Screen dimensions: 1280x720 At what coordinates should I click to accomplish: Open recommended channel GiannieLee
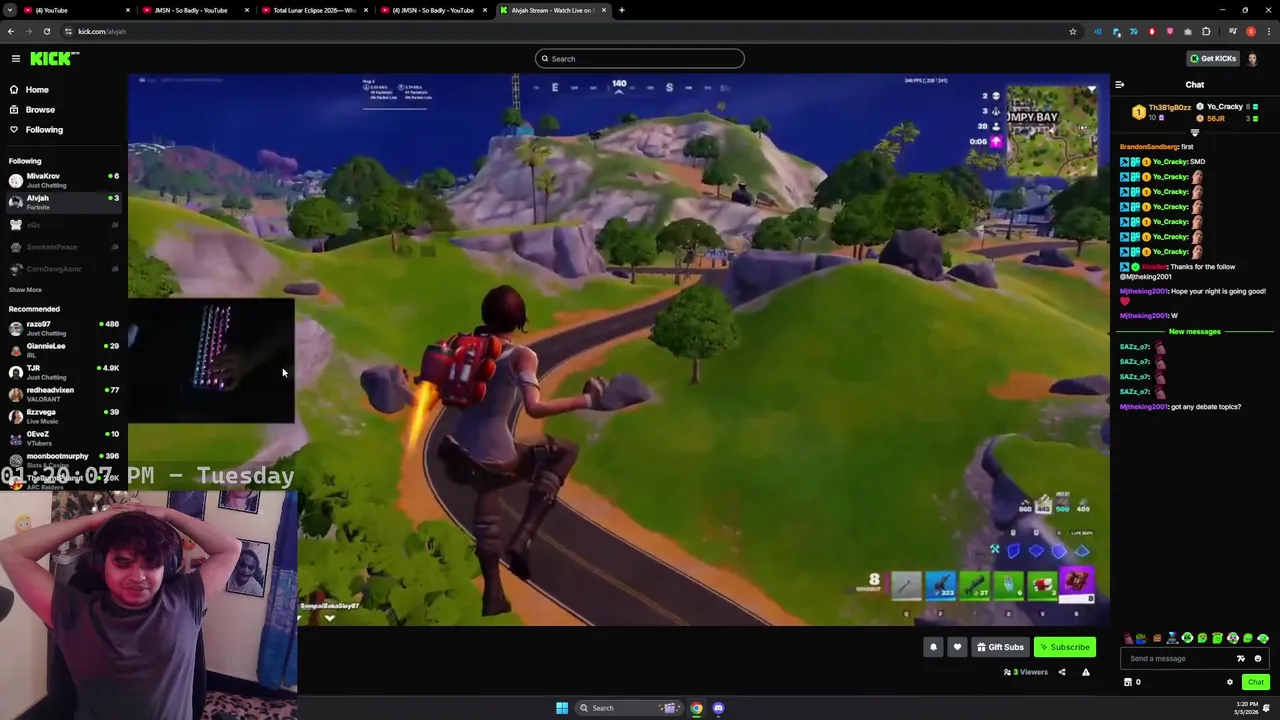[x=63, y=350]
